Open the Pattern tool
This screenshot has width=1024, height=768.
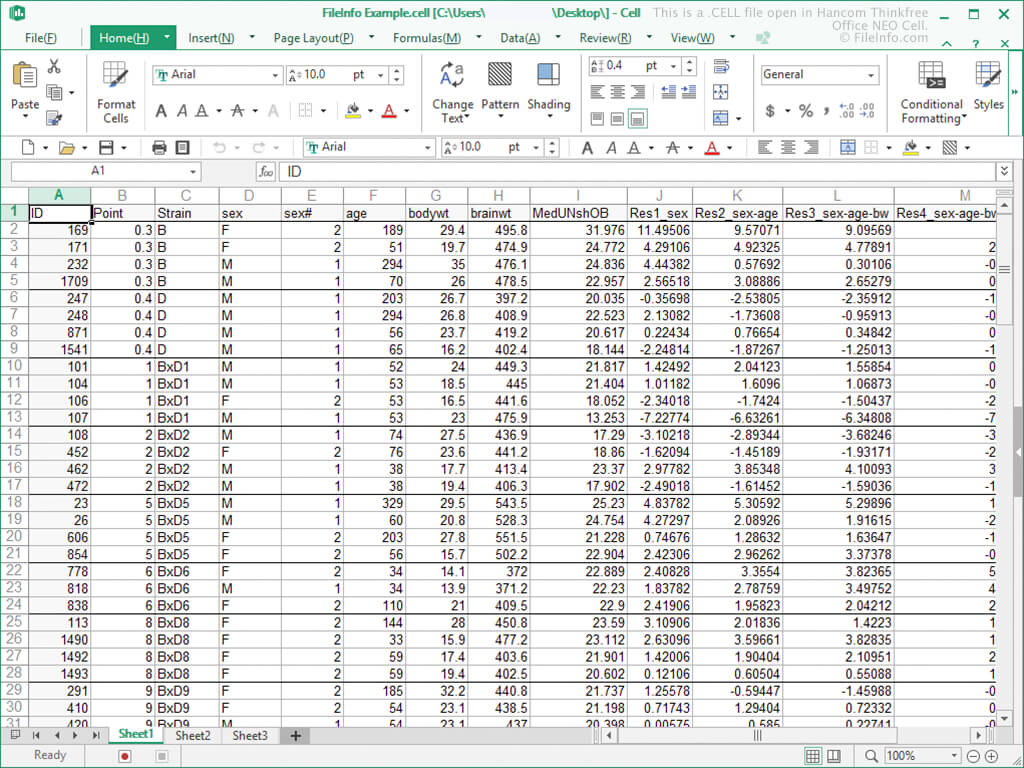(500, 91)
